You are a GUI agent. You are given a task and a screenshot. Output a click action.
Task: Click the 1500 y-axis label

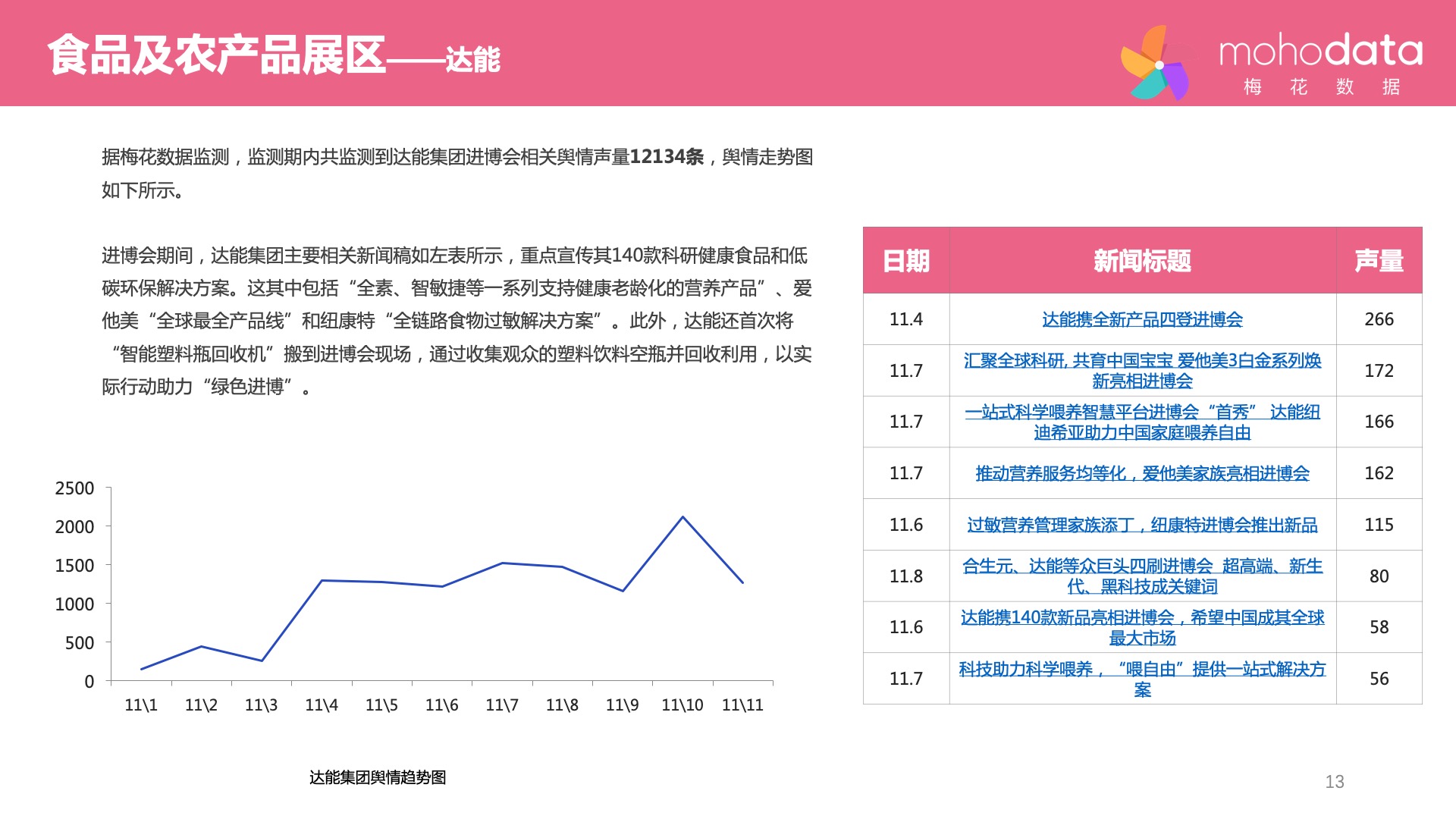(74, 566)
